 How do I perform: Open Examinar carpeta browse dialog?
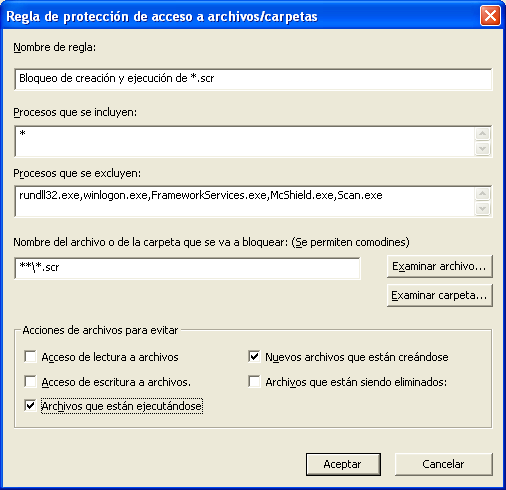coord(440,295)
